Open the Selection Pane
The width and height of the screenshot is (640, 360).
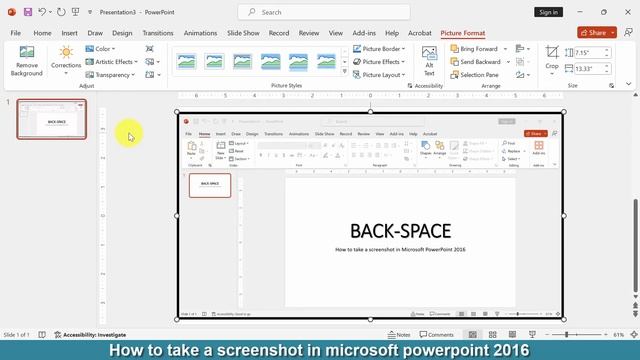click(x=474, y=75)
